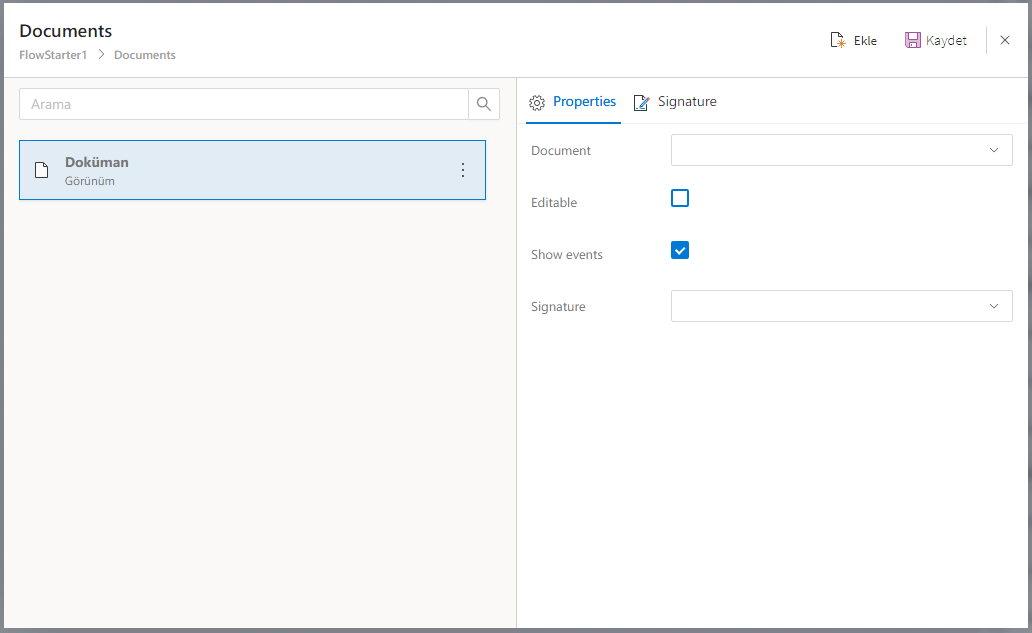Uncheck the Show events checkbox
1032x633 pixels.
(x=680, y=250)
